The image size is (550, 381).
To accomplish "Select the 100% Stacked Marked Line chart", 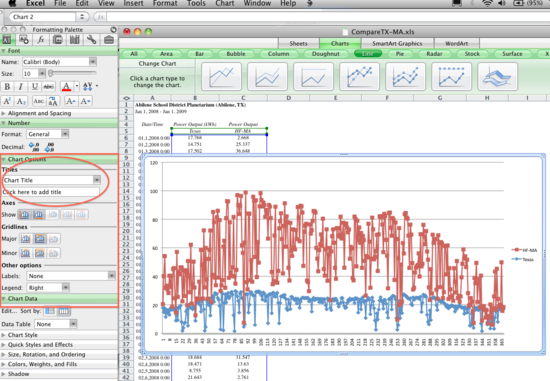I will [x=451, y=76].
